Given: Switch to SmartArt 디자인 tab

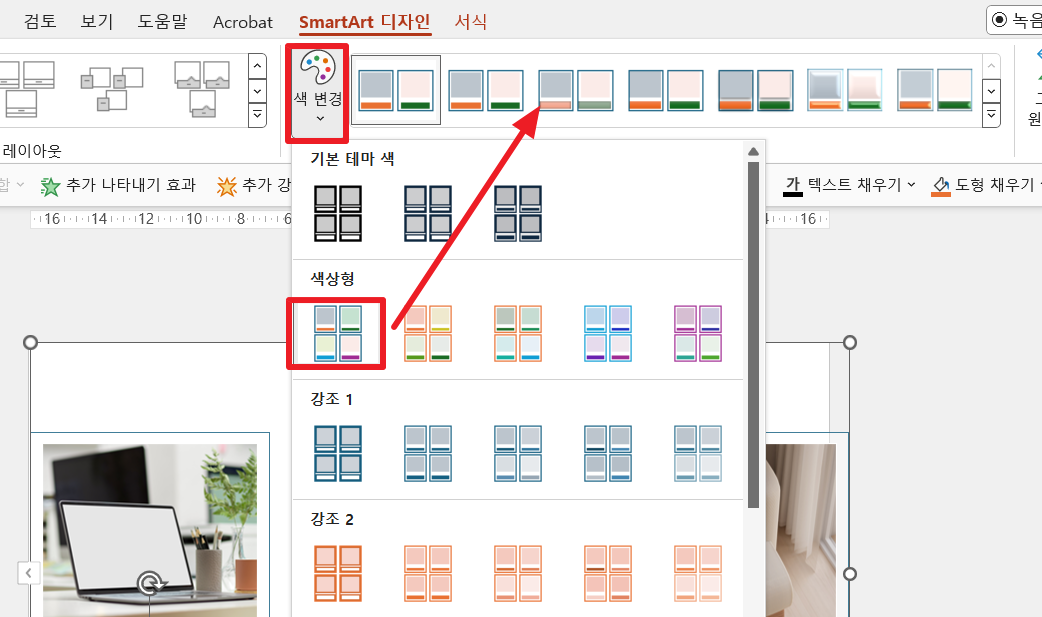Looking at the screenshot, I should [365, 22].
